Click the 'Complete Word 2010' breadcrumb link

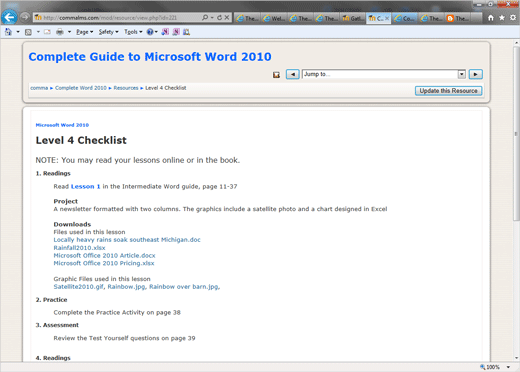pyautogui.click(x=81, y=88)
